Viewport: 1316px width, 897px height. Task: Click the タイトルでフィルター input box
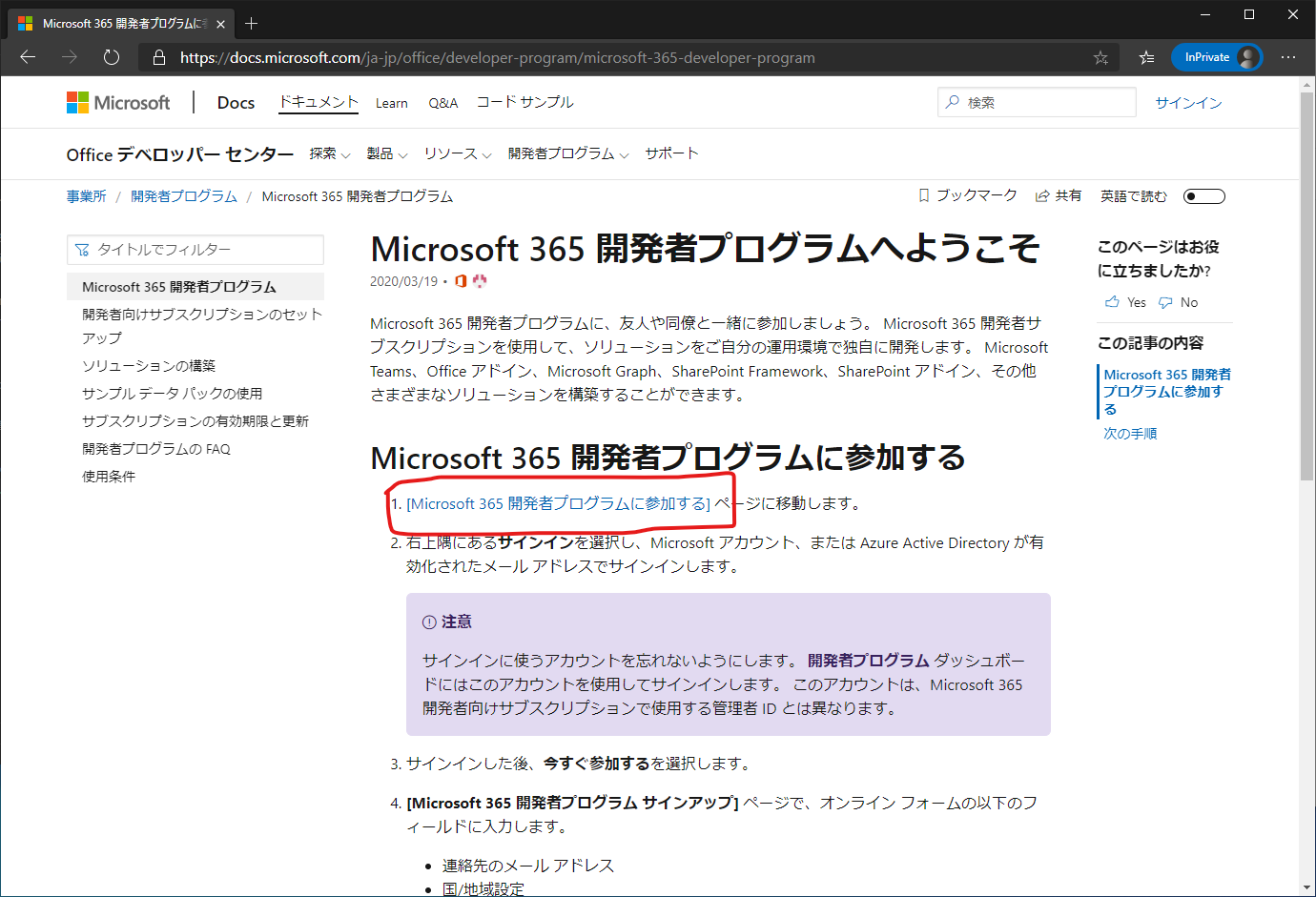pos(195,250)
